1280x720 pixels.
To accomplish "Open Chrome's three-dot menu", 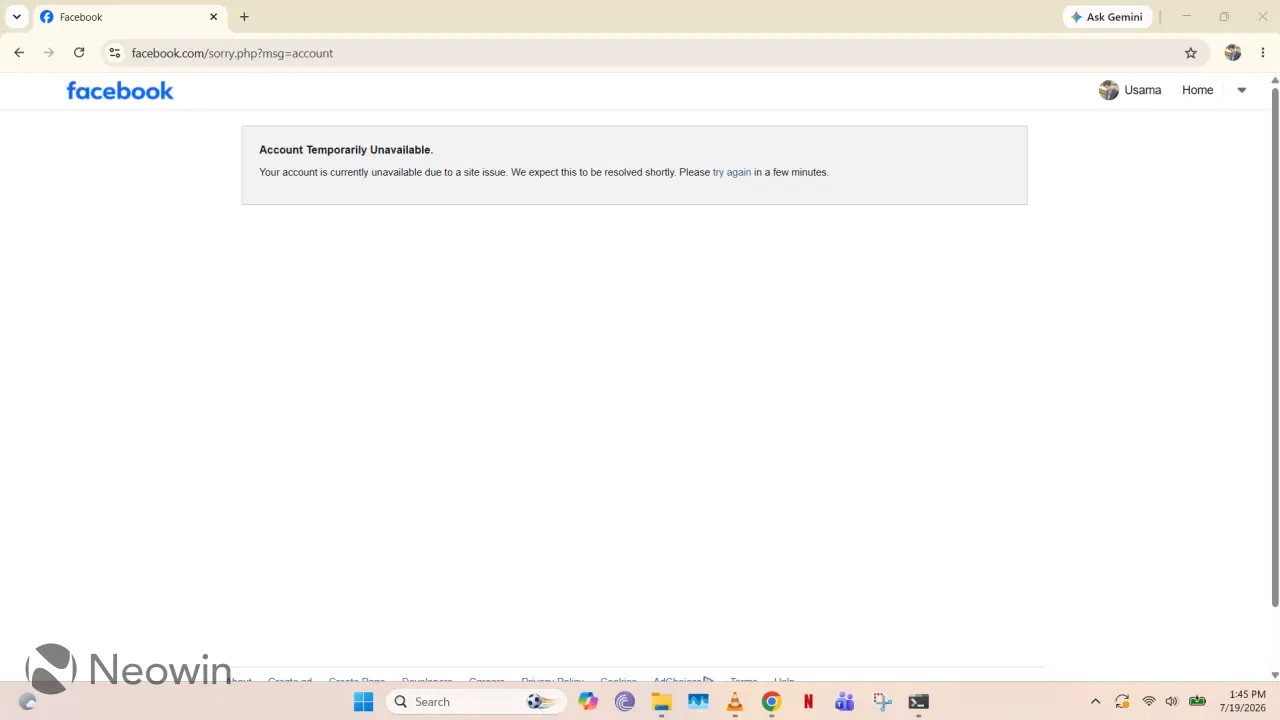I will 1262,53.
